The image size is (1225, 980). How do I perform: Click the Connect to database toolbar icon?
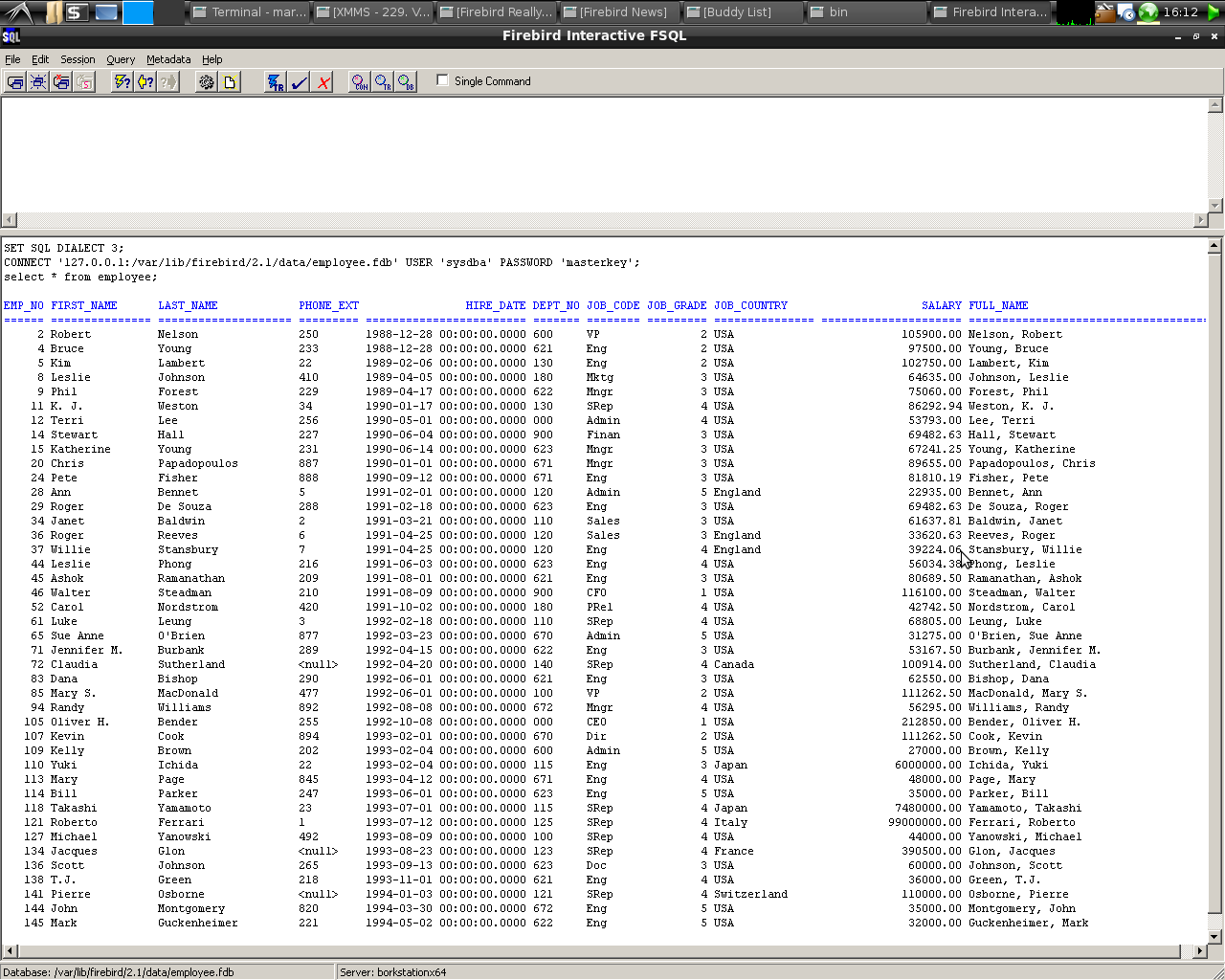[15, 82]
